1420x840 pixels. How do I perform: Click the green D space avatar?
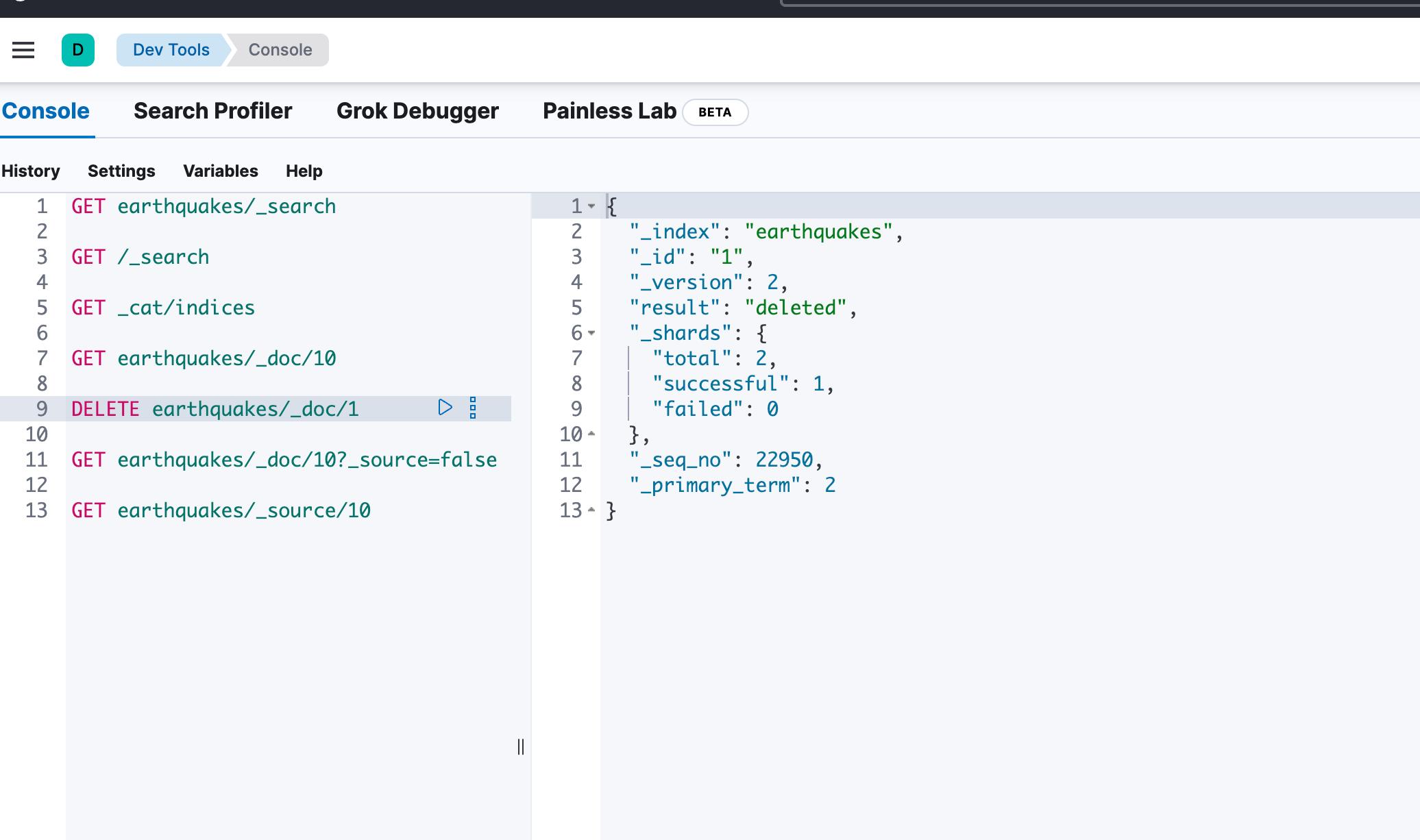(x=78, y=50)
